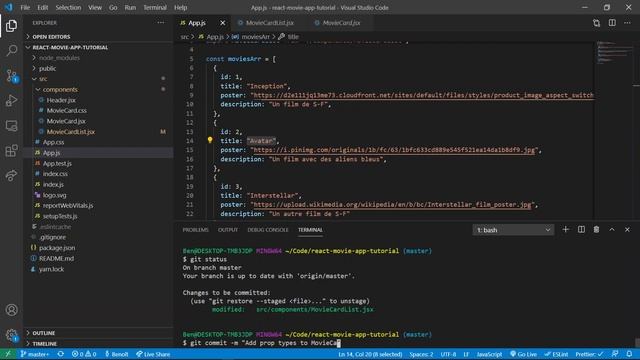Click moviesArr in the breadcrumb
640x360 pixels.
(255, 37)
